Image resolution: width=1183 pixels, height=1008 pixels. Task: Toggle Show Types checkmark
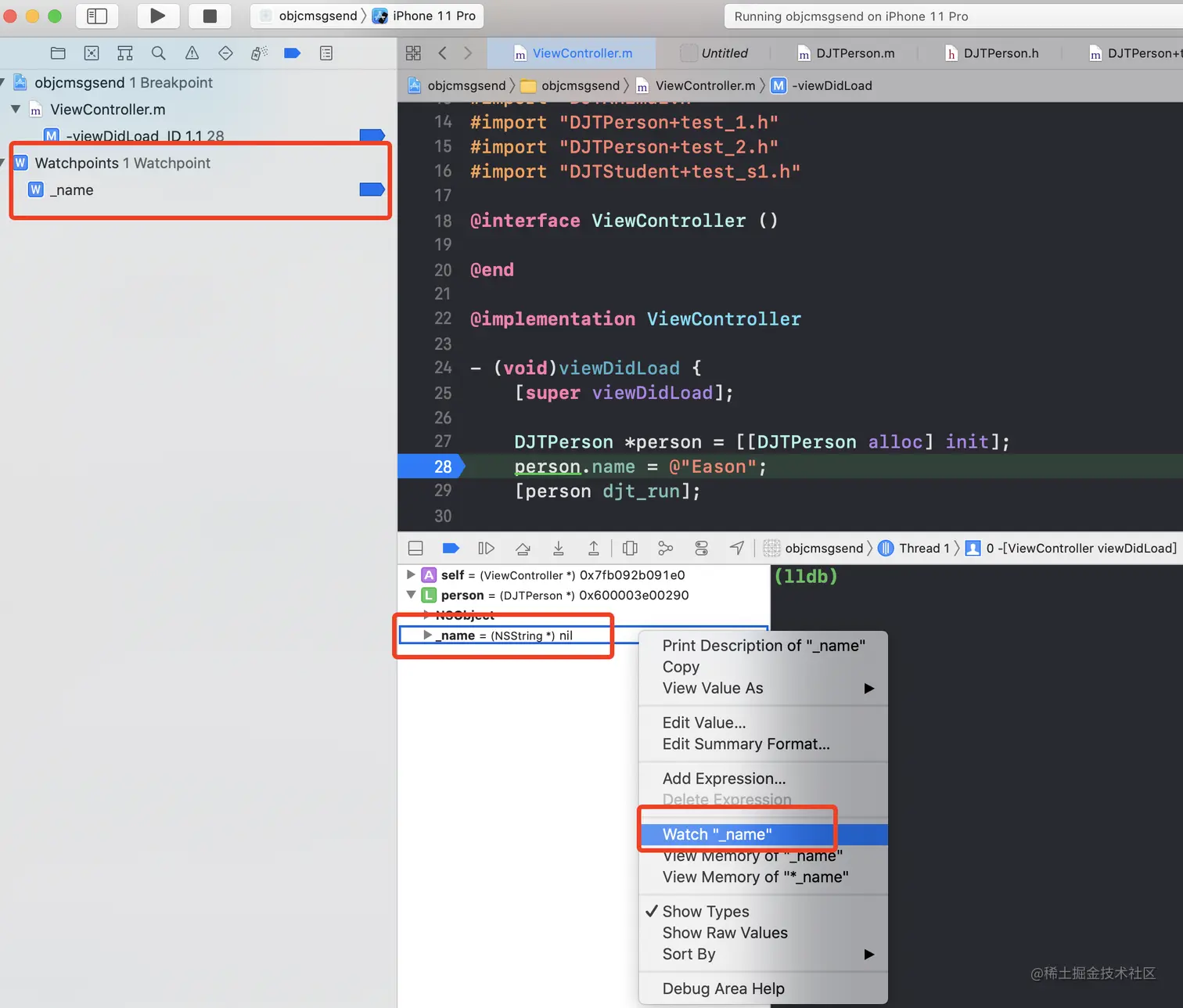[764, 911]
